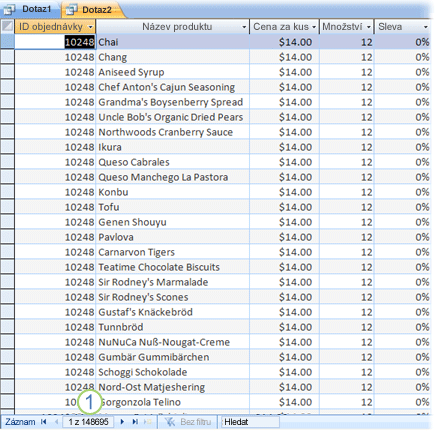The height and width of the screenshot is (432, 435).
Task: Click the Hledat search box
Action: (251, 422)
